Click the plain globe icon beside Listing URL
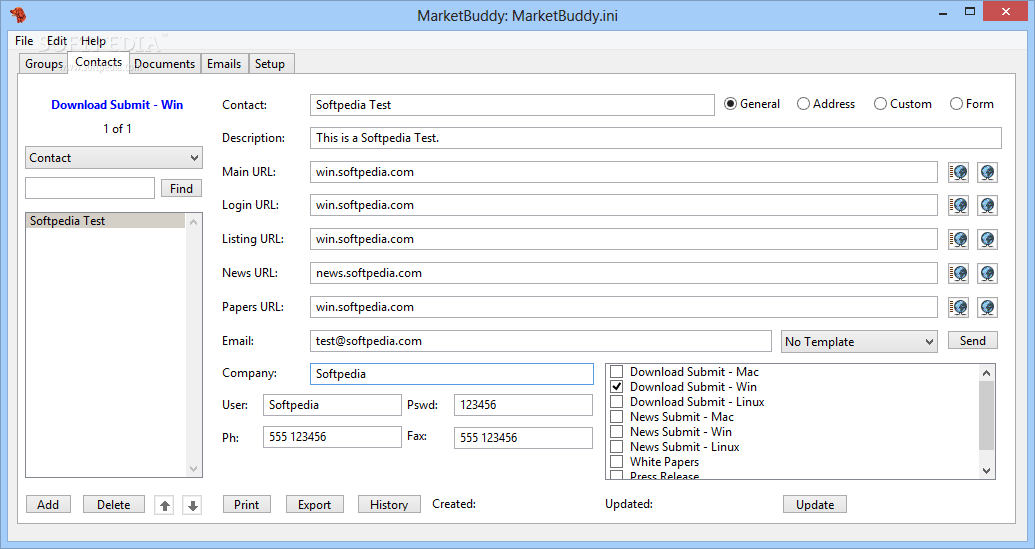The image size is (1035, 549). click(987, 239)
